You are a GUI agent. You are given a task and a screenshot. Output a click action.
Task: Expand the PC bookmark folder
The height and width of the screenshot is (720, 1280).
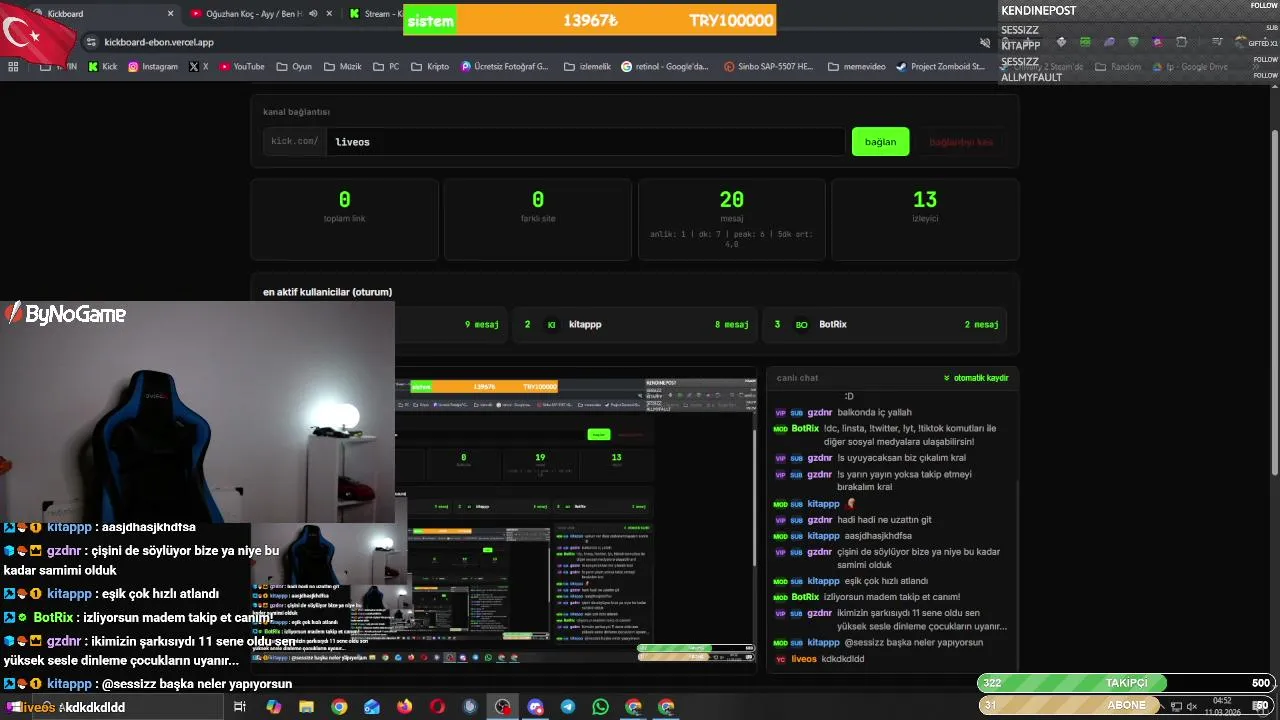386,67
